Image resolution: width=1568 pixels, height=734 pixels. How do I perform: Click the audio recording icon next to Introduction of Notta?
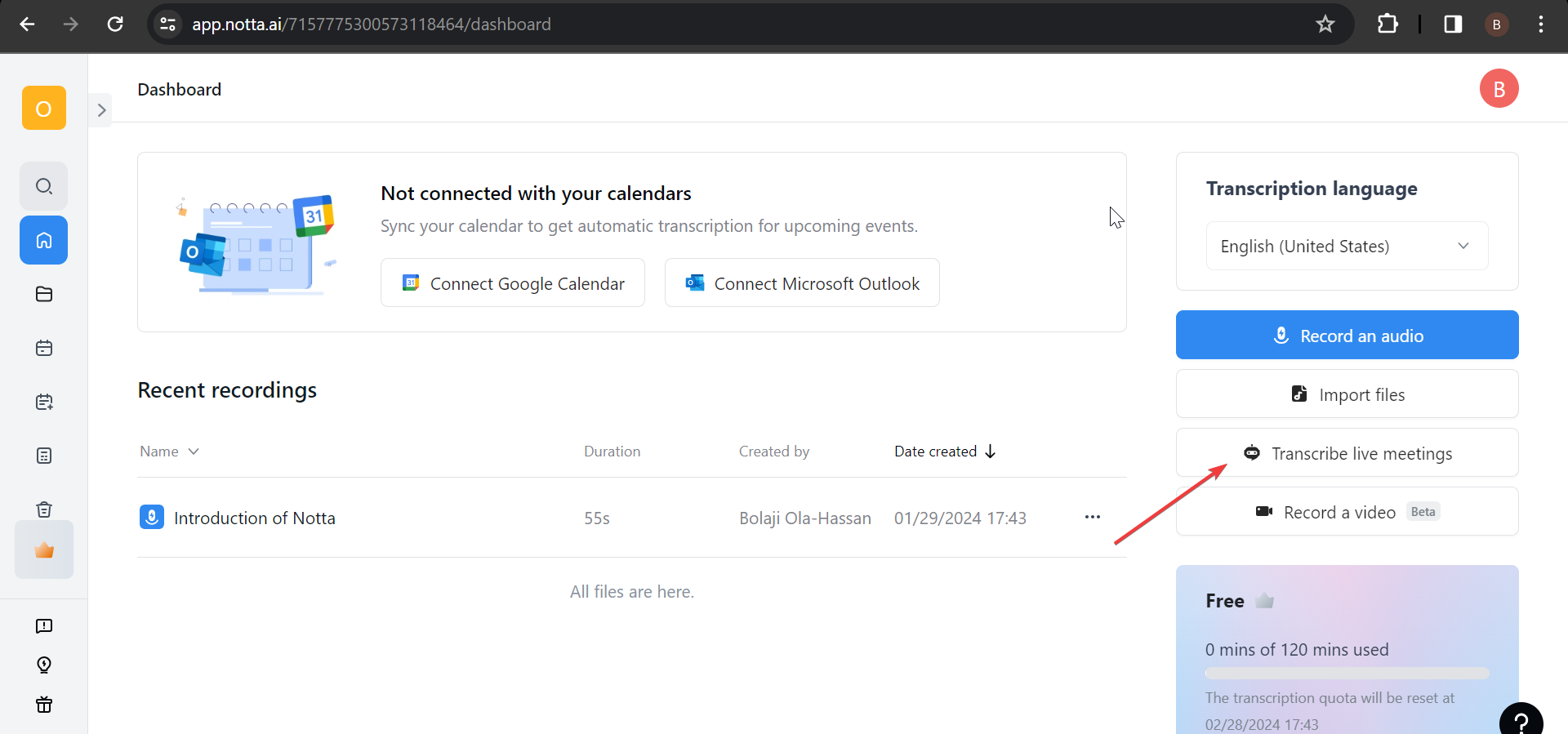152,517
